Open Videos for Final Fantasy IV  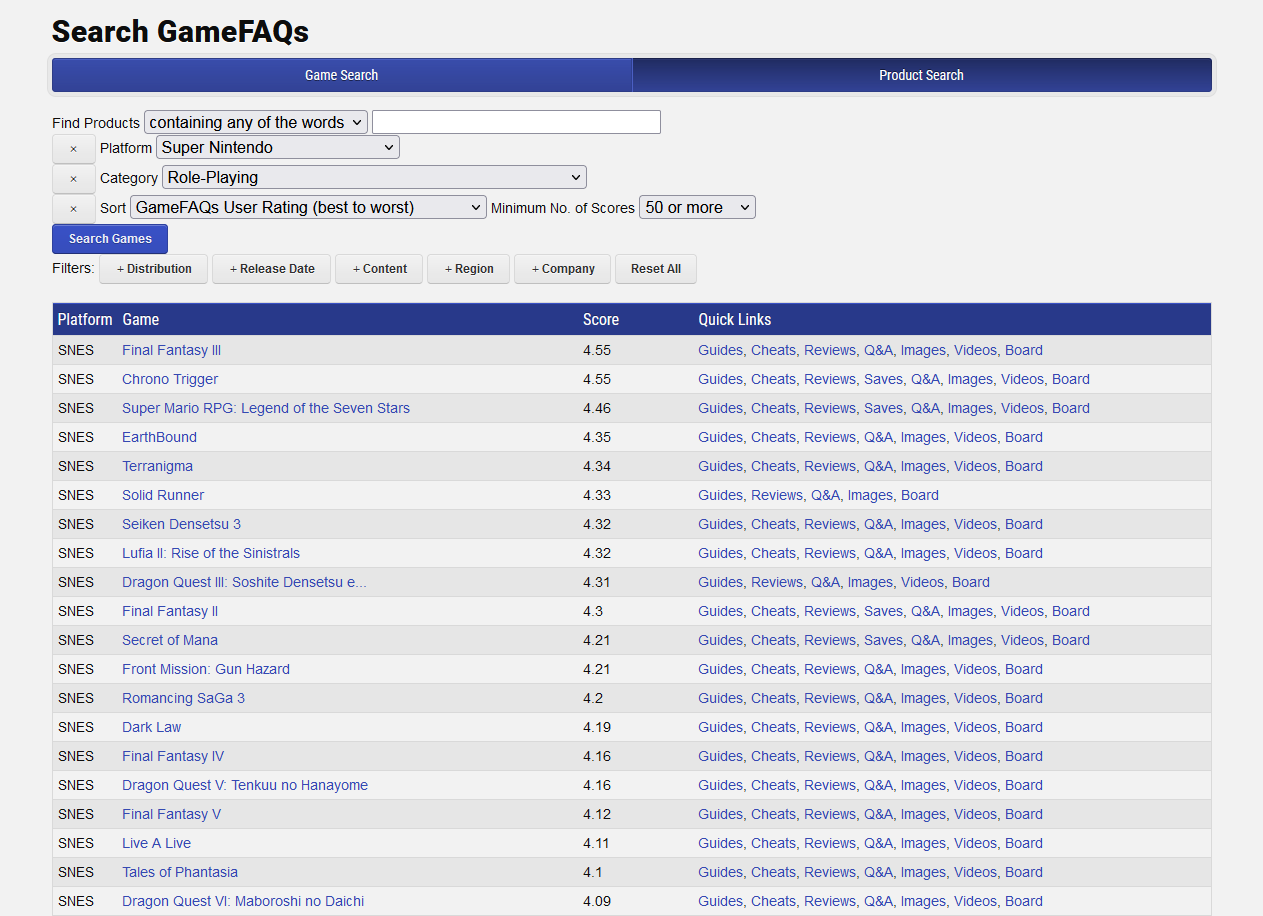(975, 756)
